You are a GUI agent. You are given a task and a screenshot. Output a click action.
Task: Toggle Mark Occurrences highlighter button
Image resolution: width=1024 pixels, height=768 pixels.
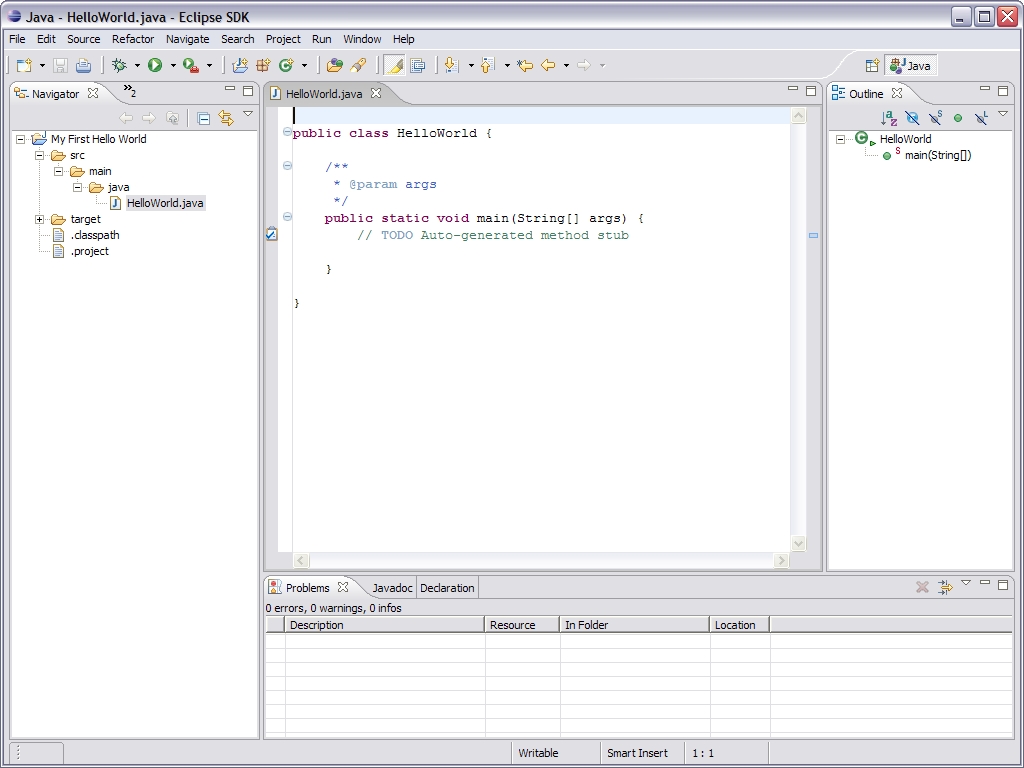click(394, 65)
